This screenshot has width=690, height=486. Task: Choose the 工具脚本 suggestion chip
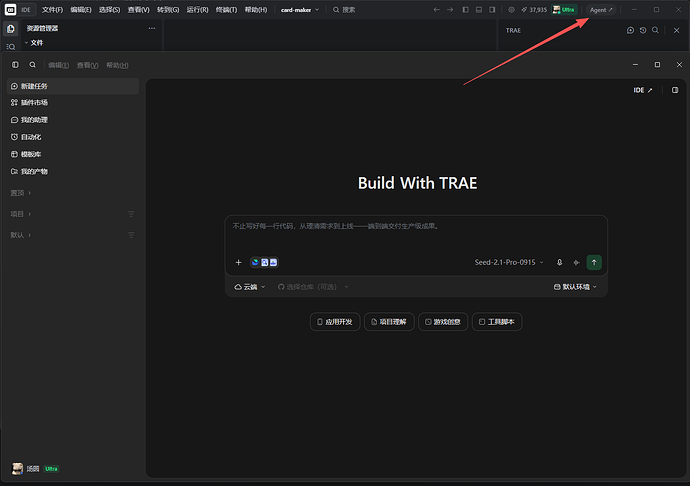(497, 322)
